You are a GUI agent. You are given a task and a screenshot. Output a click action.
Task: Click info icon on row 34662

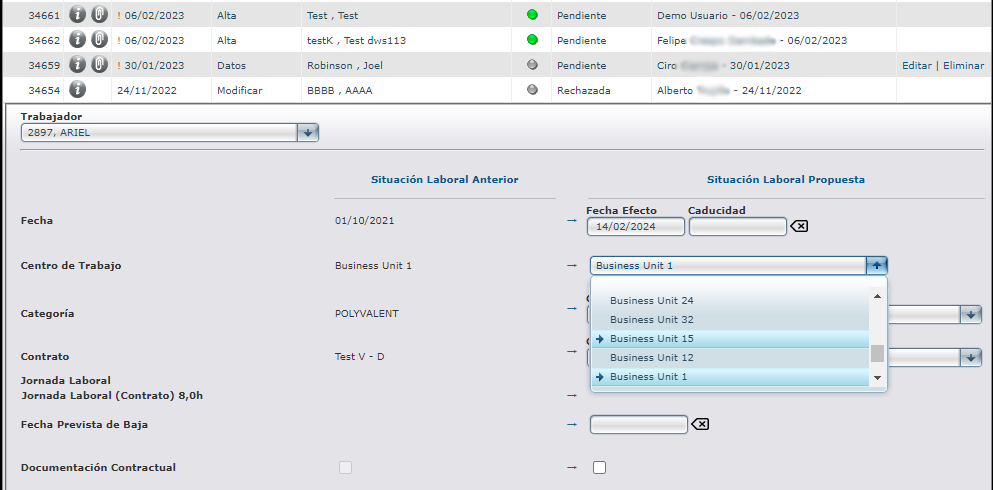pos(77,40)
